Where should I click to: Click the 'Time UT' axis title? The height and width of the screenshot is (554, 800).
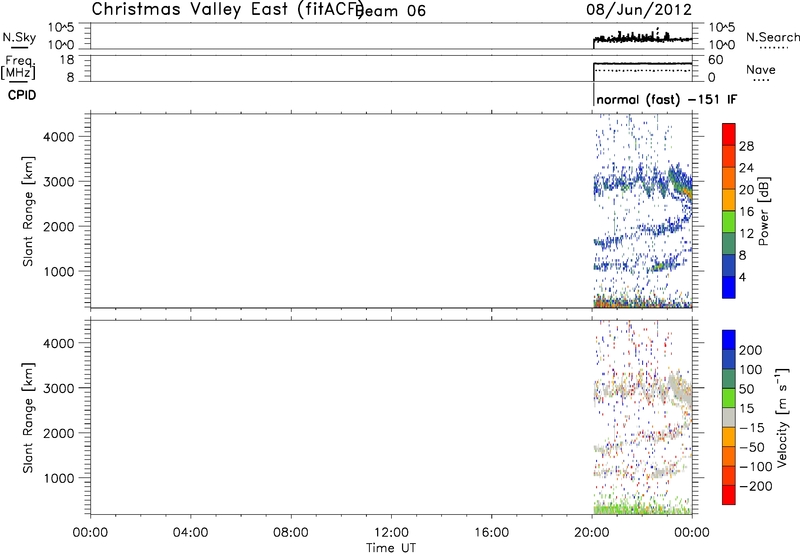pos(391,548)
